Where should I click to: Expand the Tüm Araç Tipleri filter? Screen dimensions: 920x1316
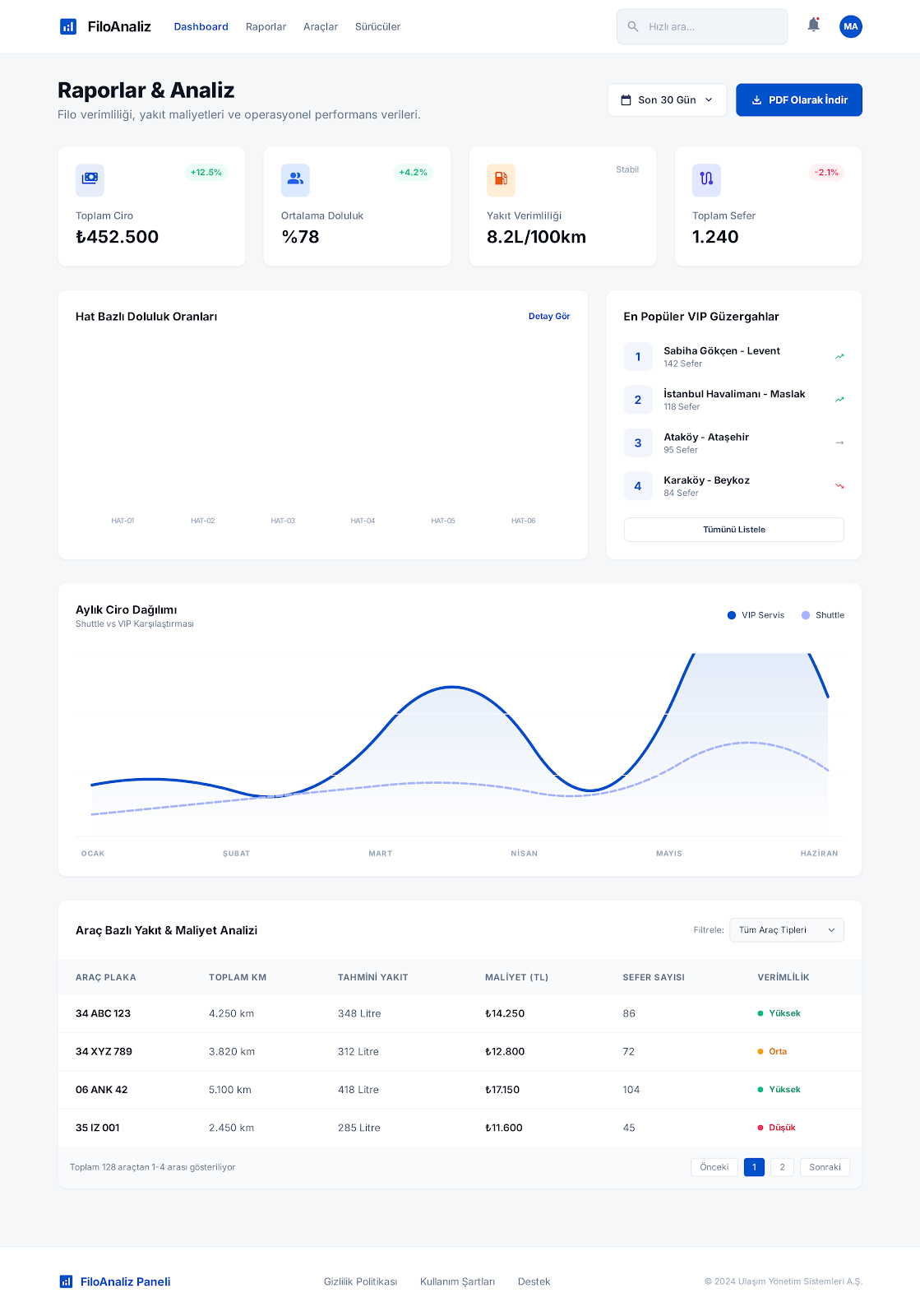pyautogui.click(x=786, y=930)
